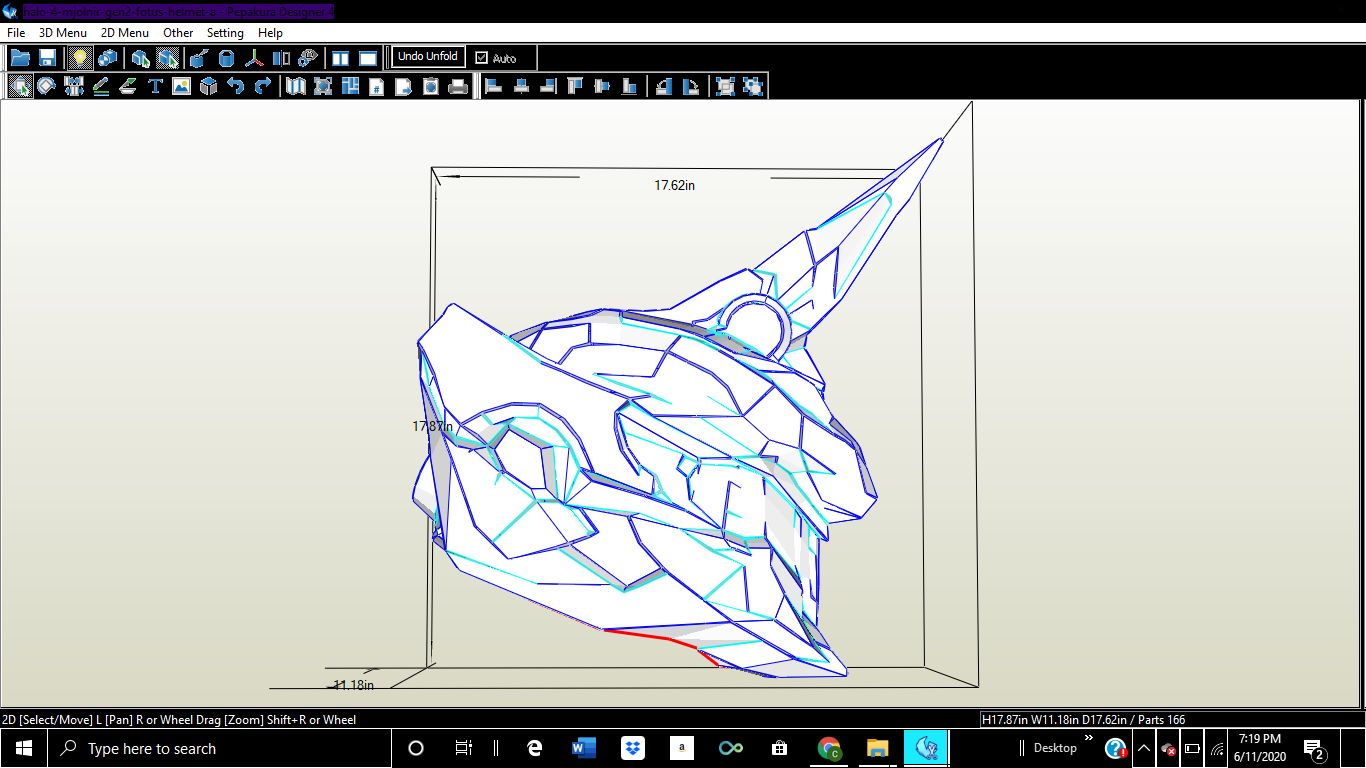This screenshot has height=768, width=1366.
Task: Align parts left icon
Action: coord(494,86)
